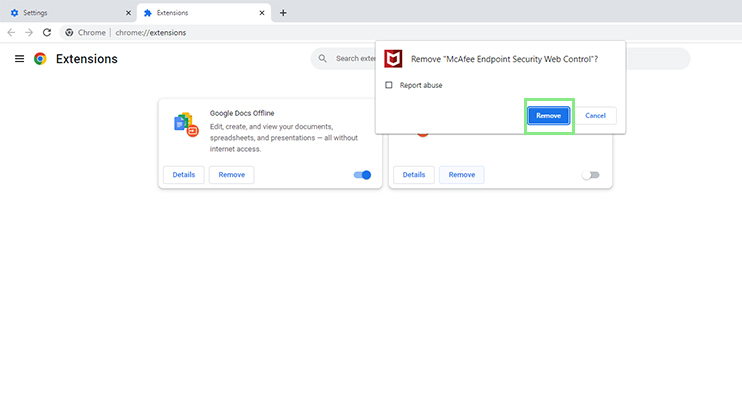Click the Extensions puzzle tab icon
Screen dimensions: 742x417
click(148, 13)
